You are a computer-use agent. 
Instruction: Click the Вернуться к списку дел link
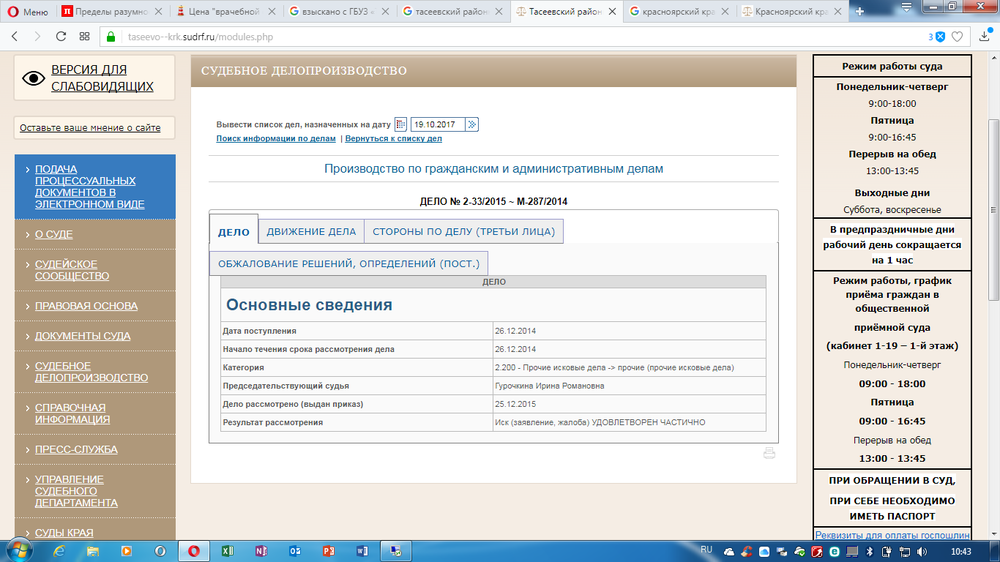pos(393,139)
